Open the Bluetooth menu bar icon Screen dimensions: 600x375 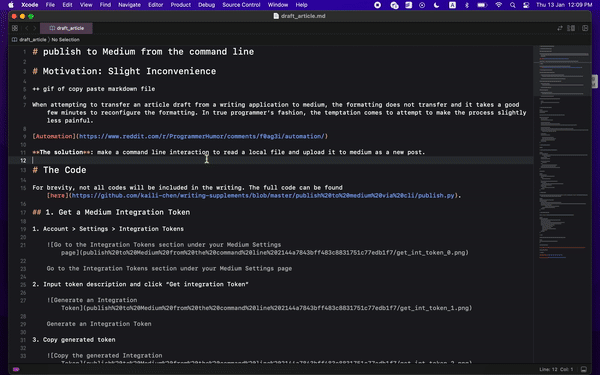click(467, 5)
